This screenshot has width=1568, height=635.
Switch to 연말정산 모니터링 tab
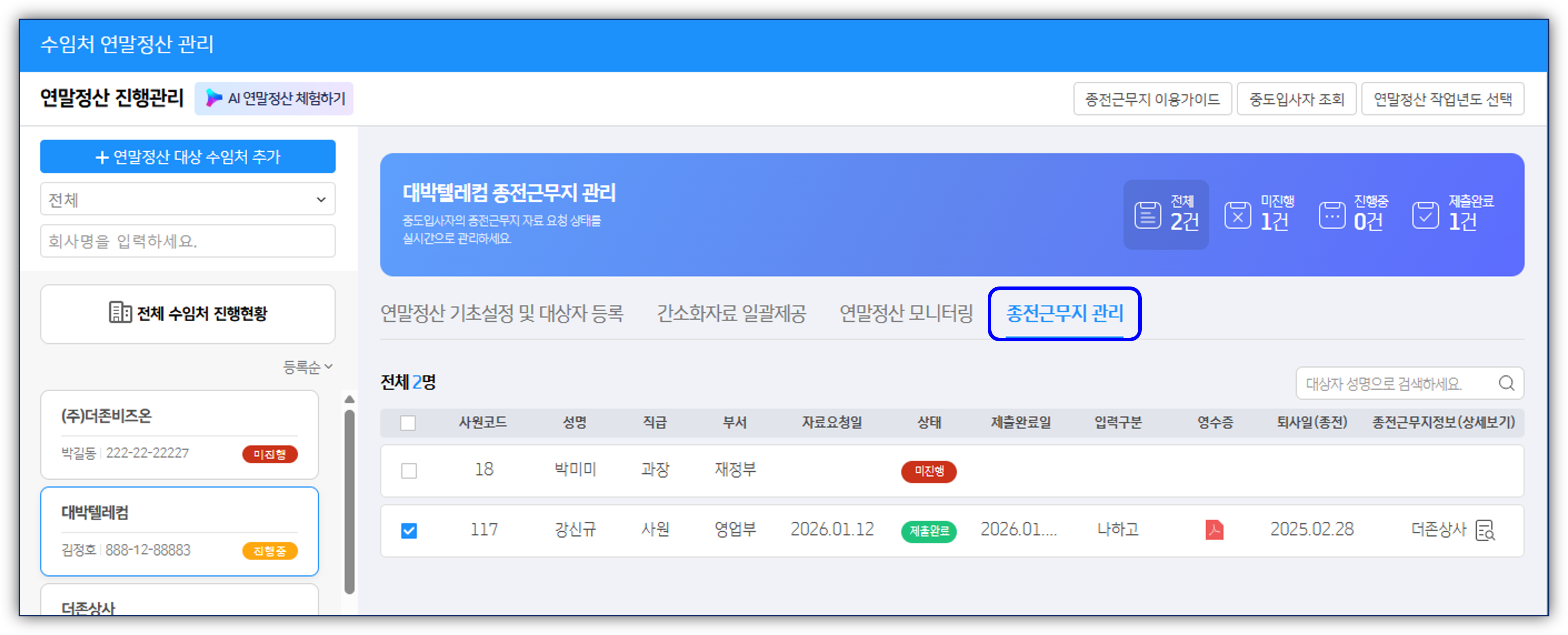click(906, 313)
